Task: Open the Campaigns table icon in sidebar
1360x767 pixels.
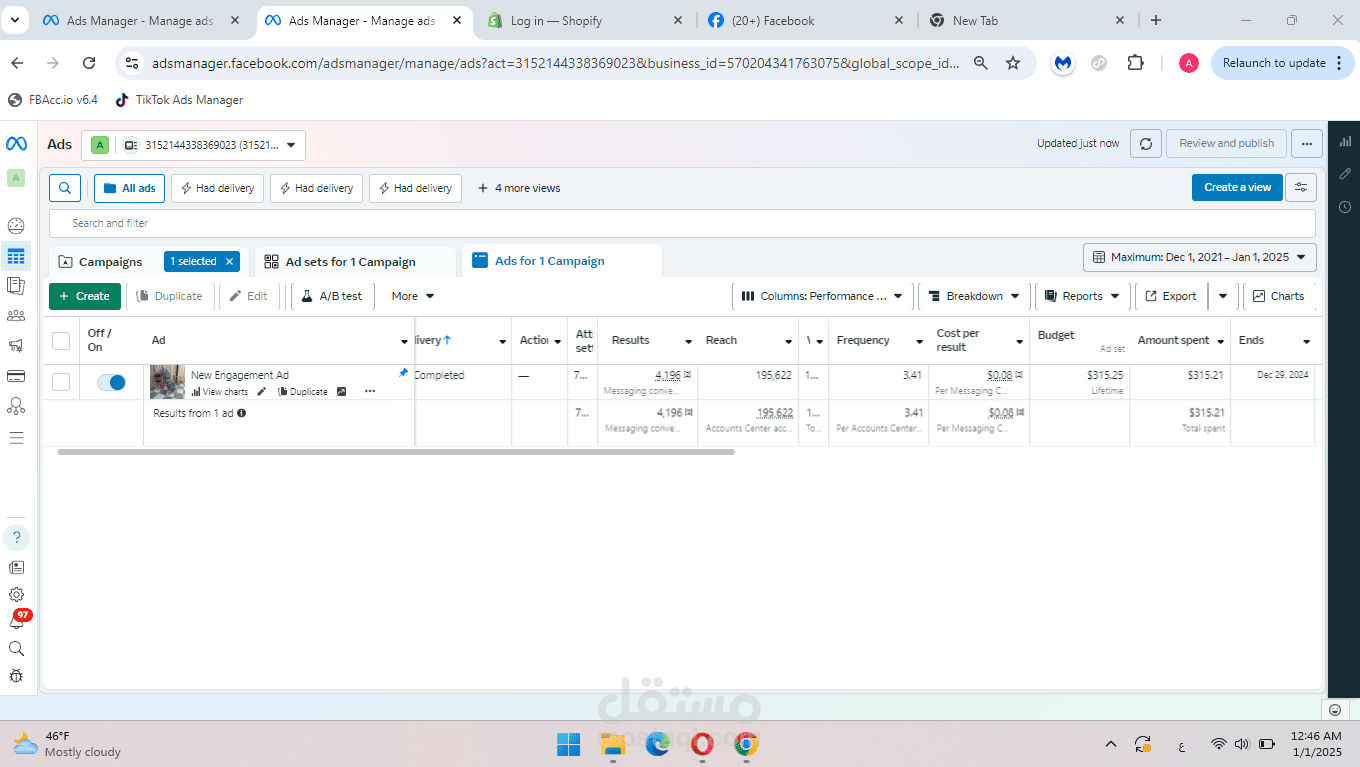Action: 16,257
